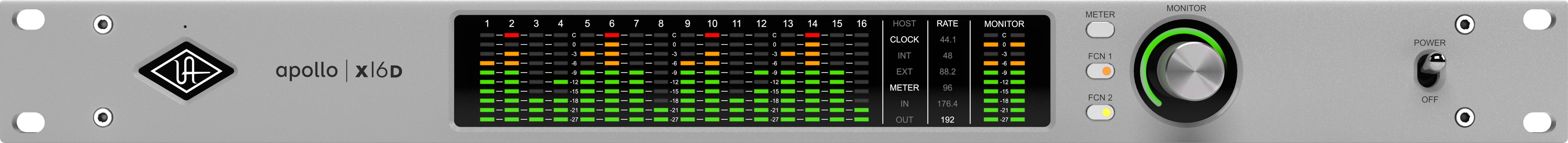Select channel 6 meter label

point(612,24)
